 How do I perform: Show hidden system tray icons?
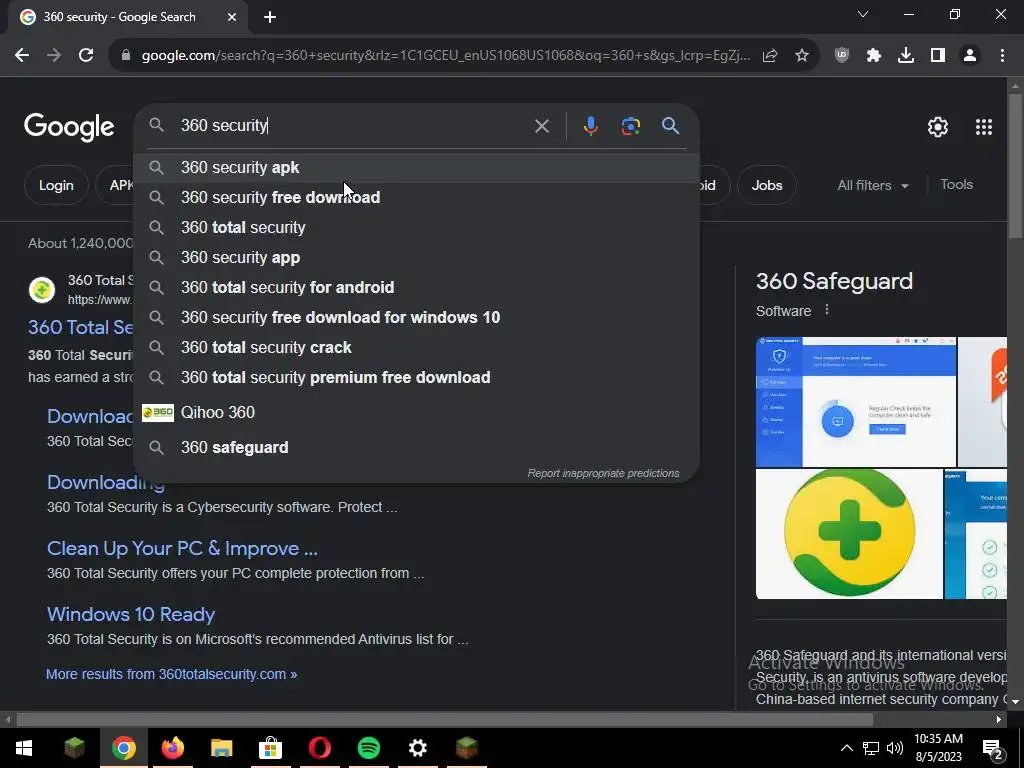click(846, 748)
